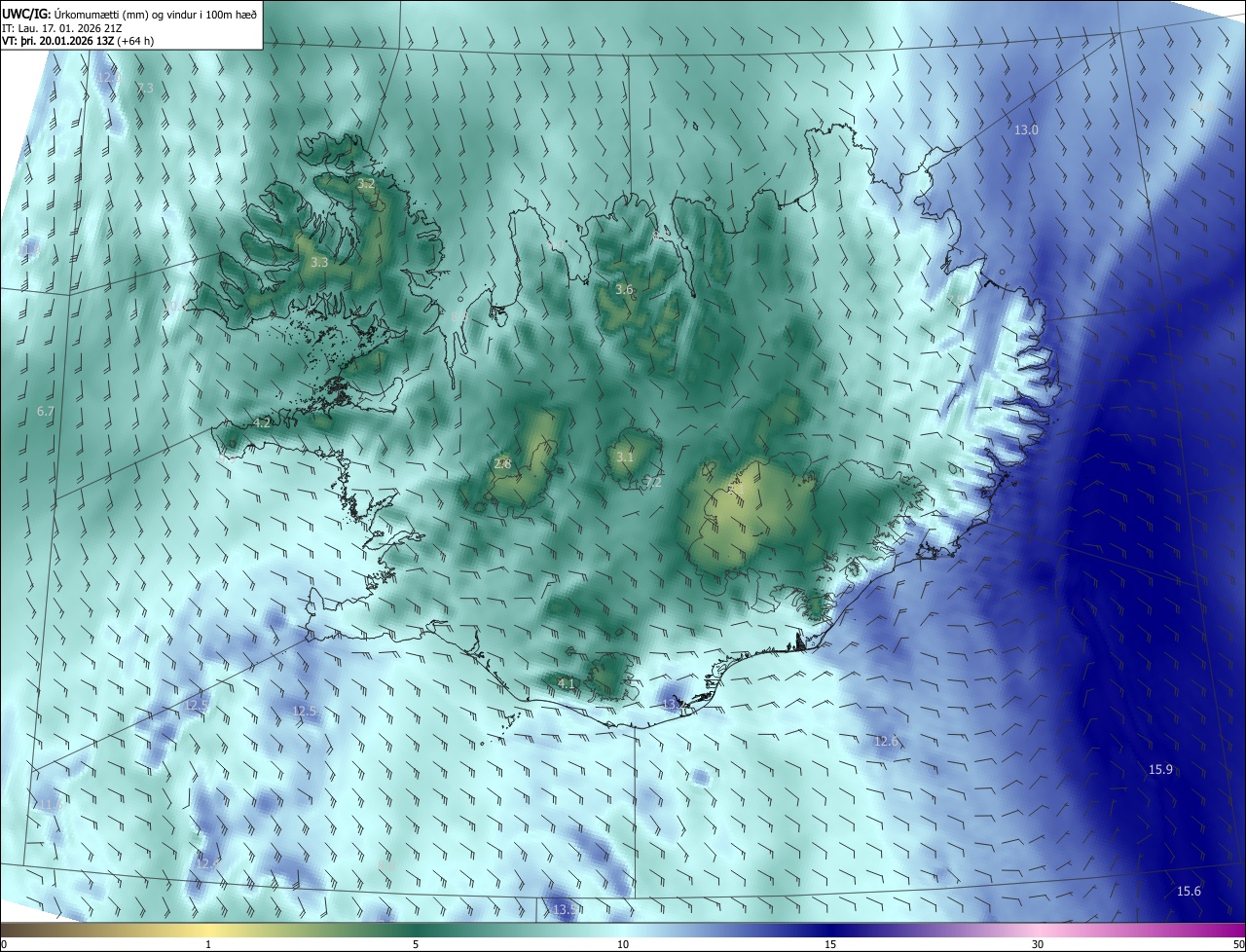Click the 1 label on the color scale

pyautogui.click(x=208, y=944)
